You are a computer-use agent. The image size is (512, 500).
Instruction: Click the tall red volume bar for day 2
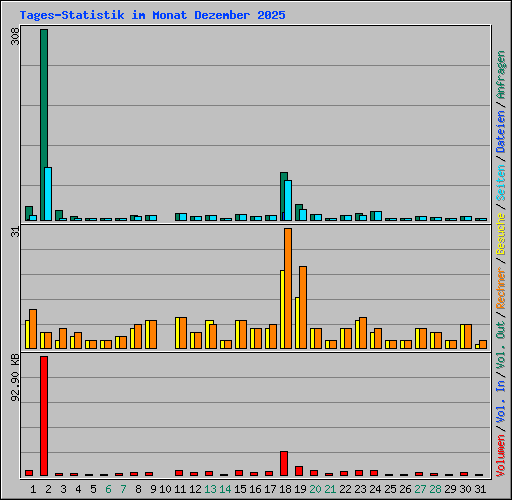tap(44, 416)
